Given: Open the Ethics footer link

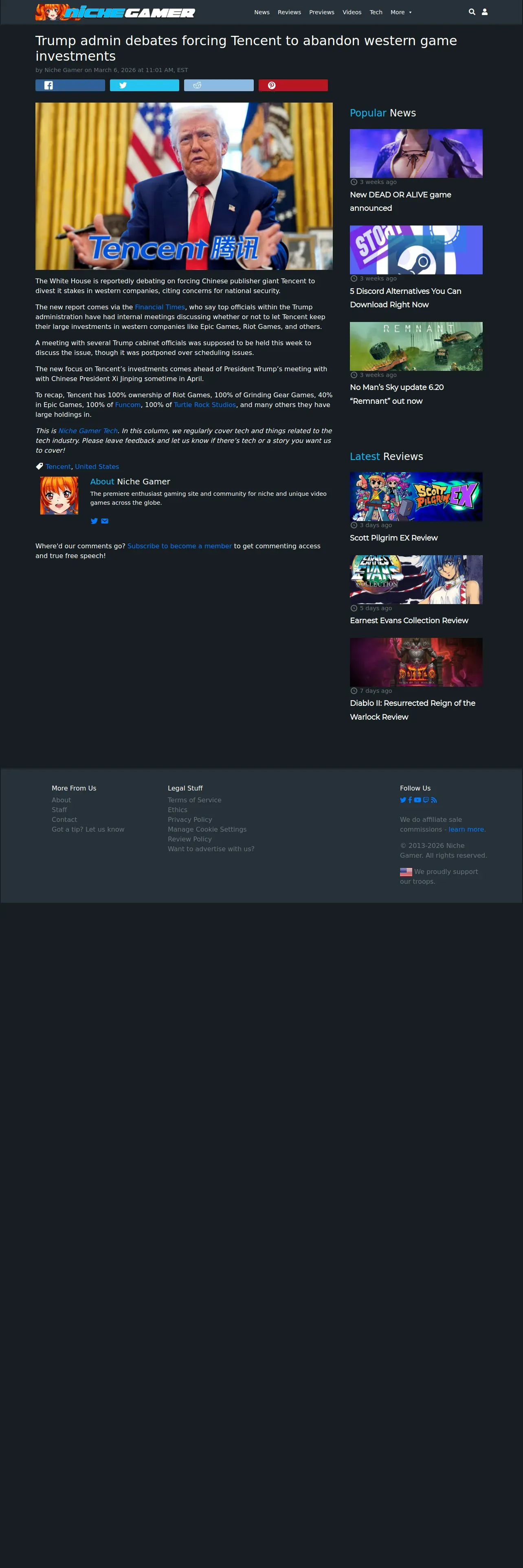Looking at the screenshot, I should pyautogui.click(x=177, y=810).
